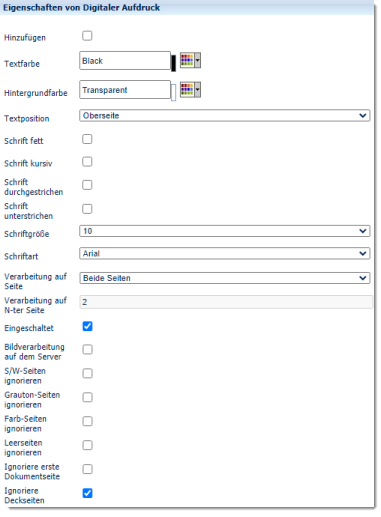Viewport: 381px width, 517px height.
Task: Open the Schriftart dropdown showing Arial
Action: [x=225, y=253]
